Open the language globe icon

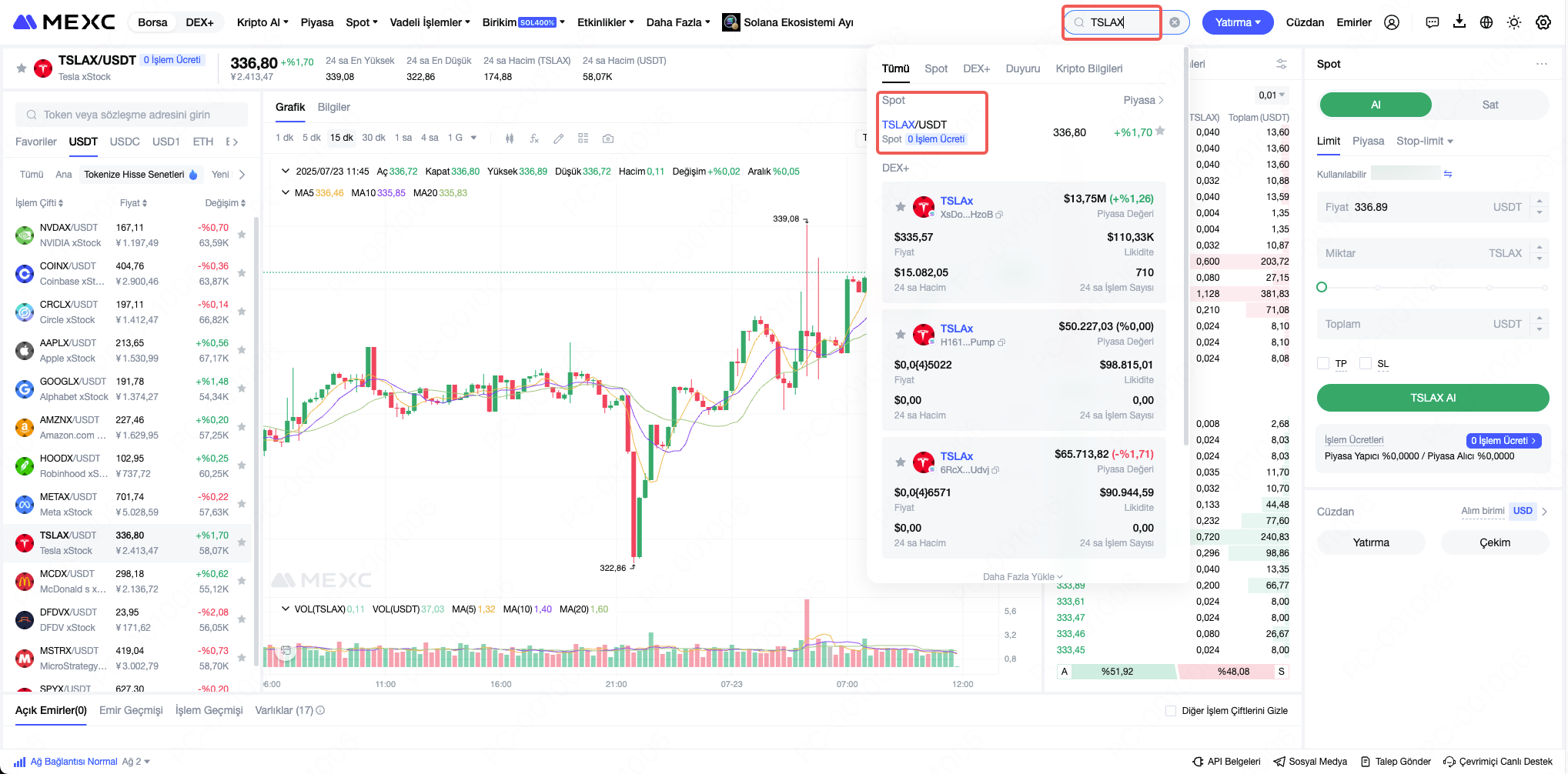1486,22
